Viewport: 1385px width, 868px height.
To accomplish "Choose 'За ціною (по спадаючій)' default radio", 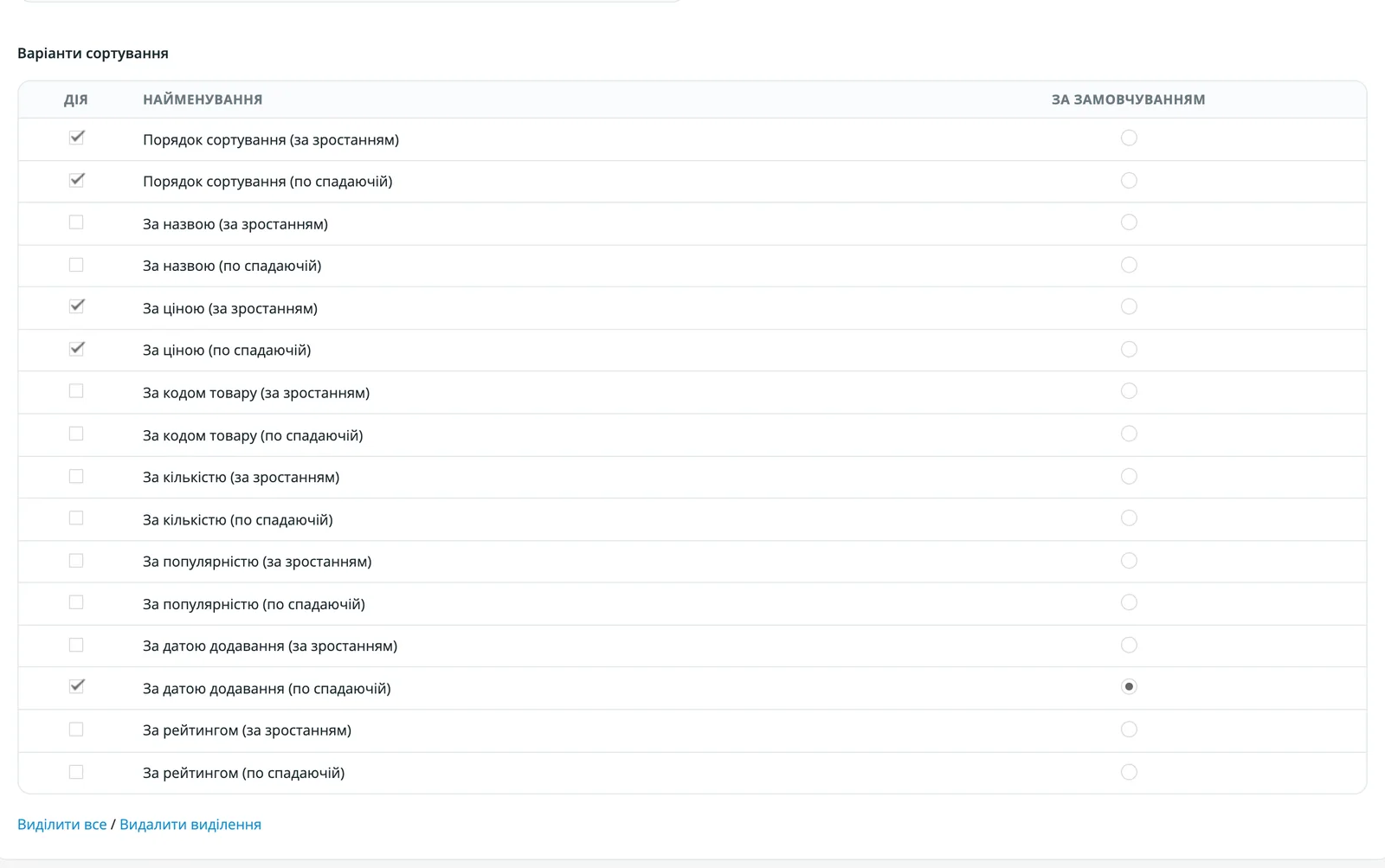I will point(1129,350).
